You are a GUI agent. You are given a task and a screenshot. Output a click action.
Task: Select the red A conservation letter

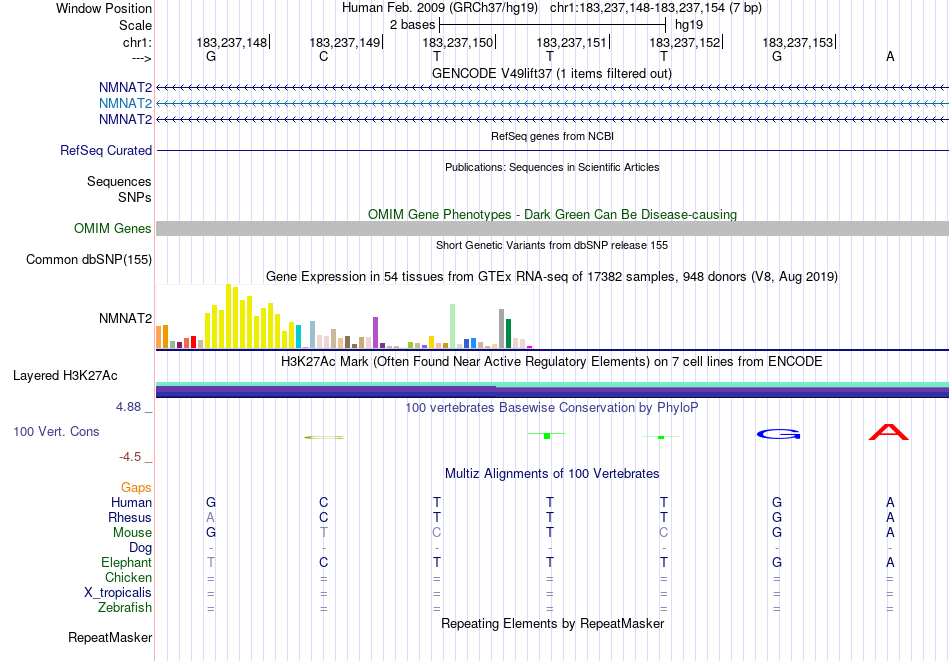889,432
